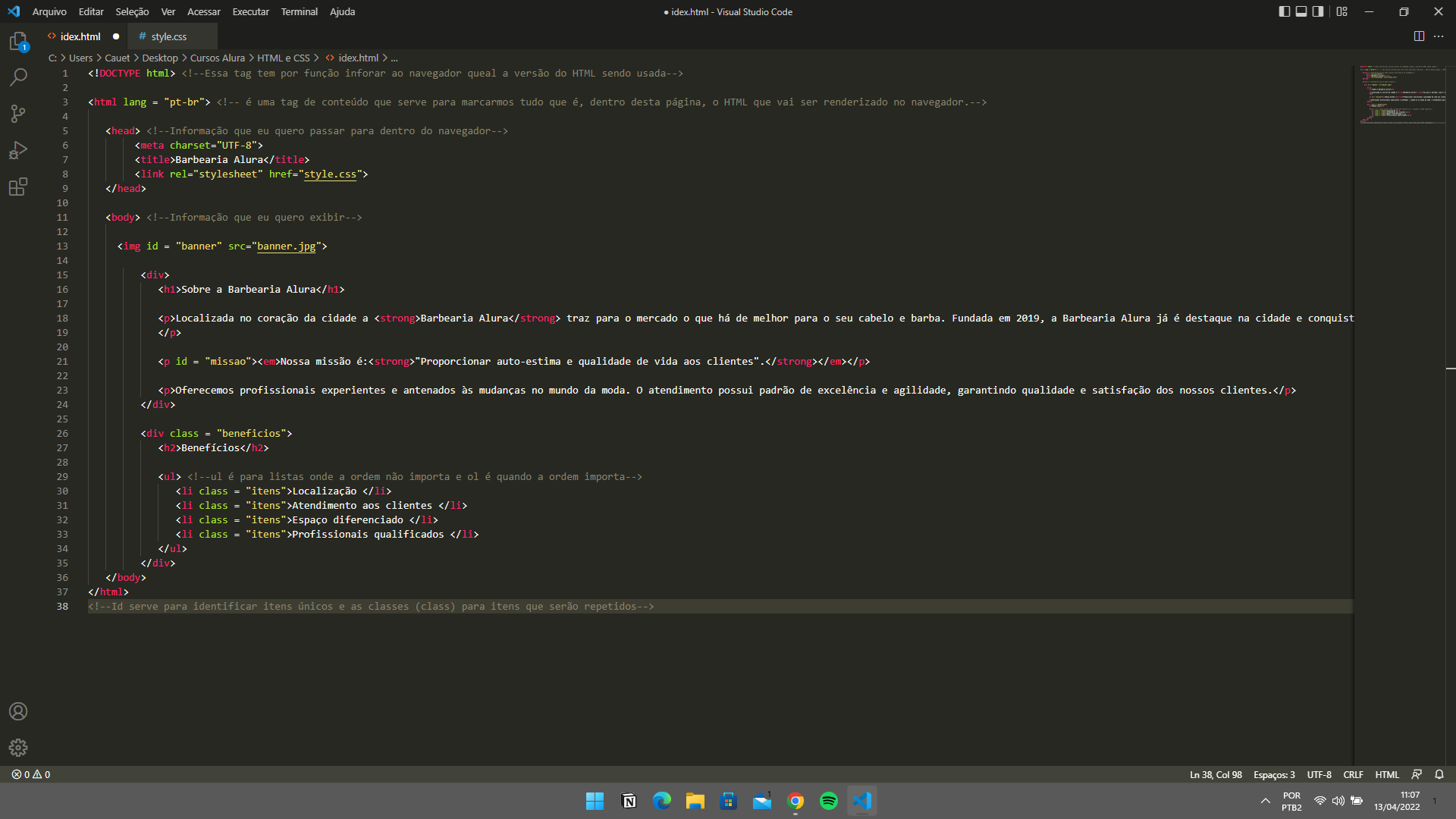The width and height of the screenshot is (1456, 819).
Task: Place cursor on the Benefícios h2 heading
Action: click(210, 448)
